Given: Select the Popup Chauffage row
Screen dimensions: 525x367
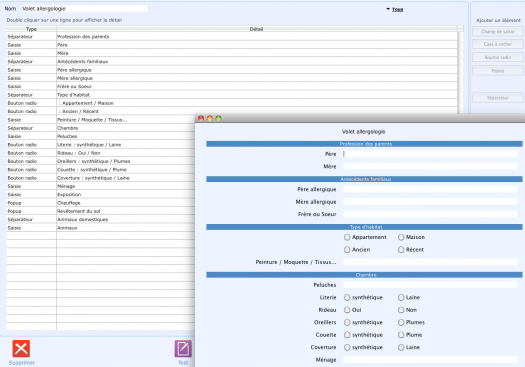Looking at the screenshot, I should pos(100,203).
